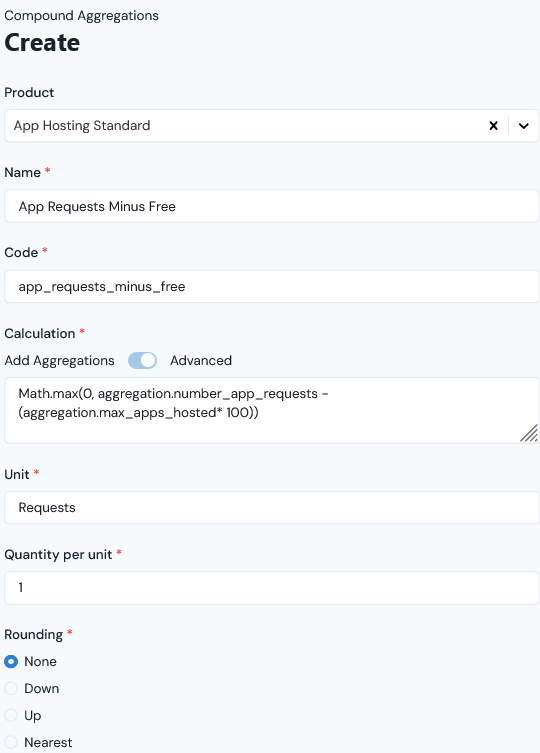Choose the Nearest rounding radio button

point(11,742)
